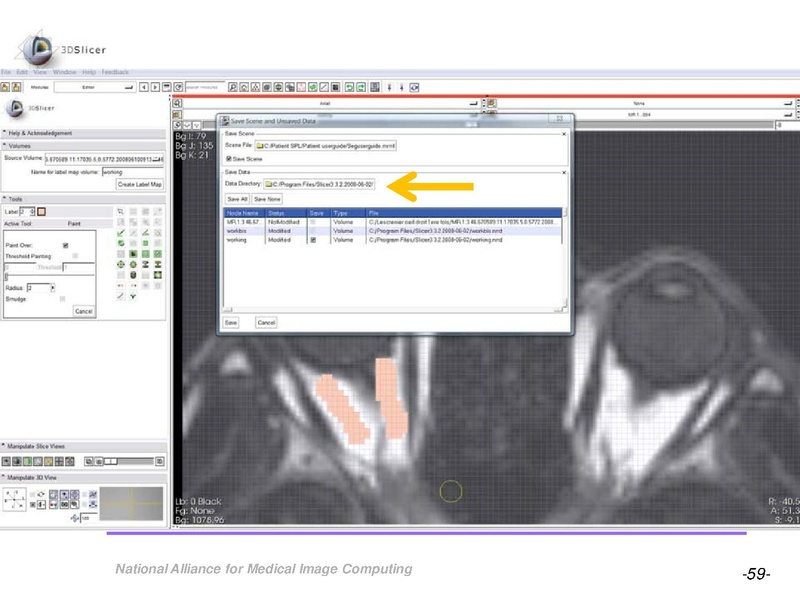Collapse the Manipulate Slice Views section
This screenshot has width=800, height=600.
click(x=83, y=446)
